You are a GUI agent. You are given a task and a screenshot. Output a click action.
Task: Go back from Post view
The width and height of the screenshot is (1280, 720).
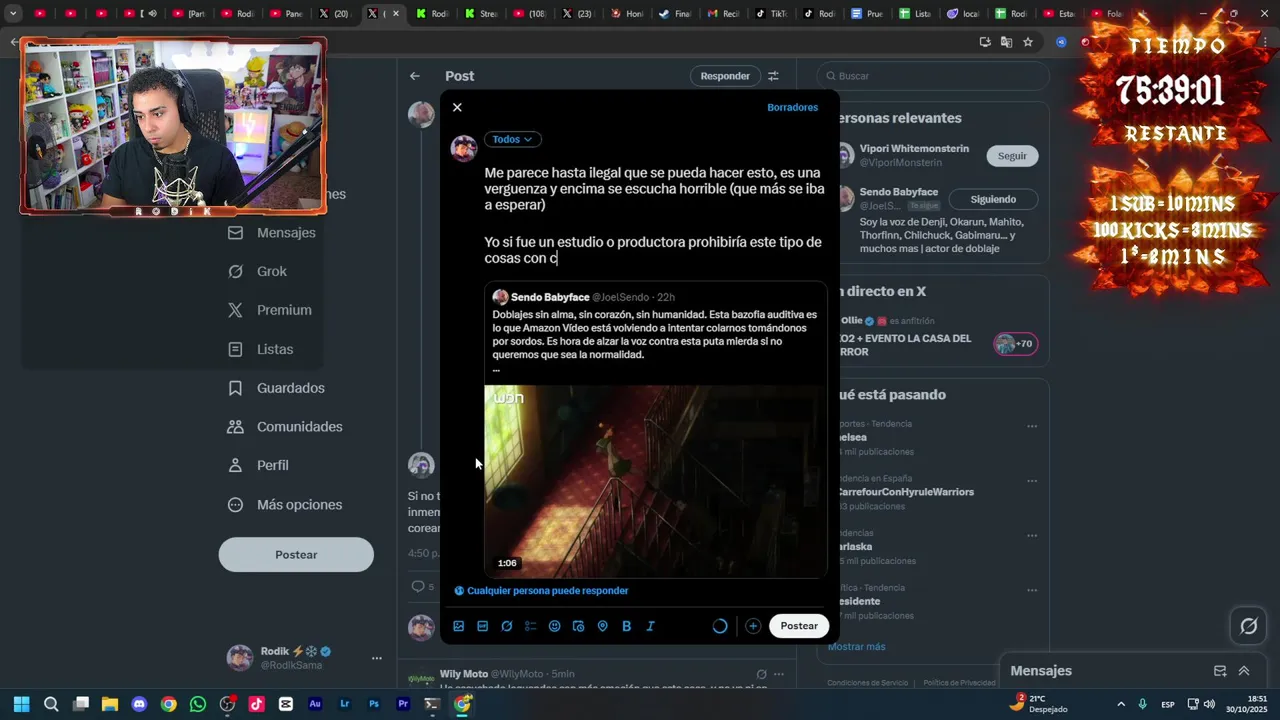pyautogui.click(x=415, y=76)
